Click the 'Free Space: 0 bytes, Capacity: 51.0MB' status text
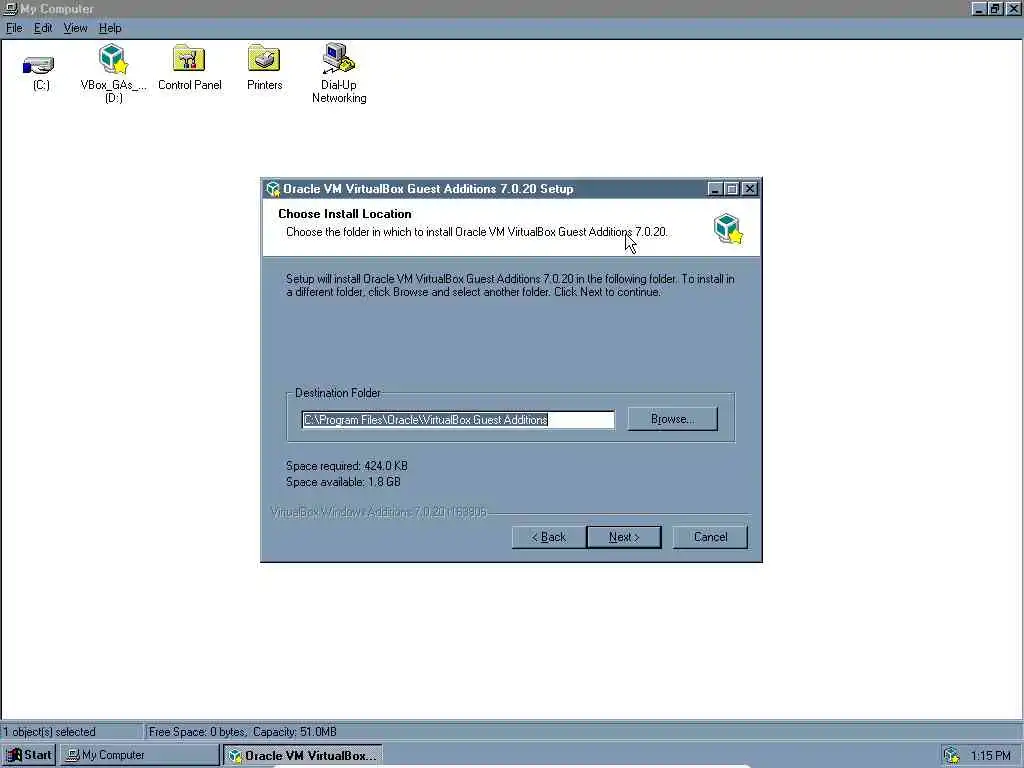The height and width of the screenshot is (768, 1024). point(243,731)
